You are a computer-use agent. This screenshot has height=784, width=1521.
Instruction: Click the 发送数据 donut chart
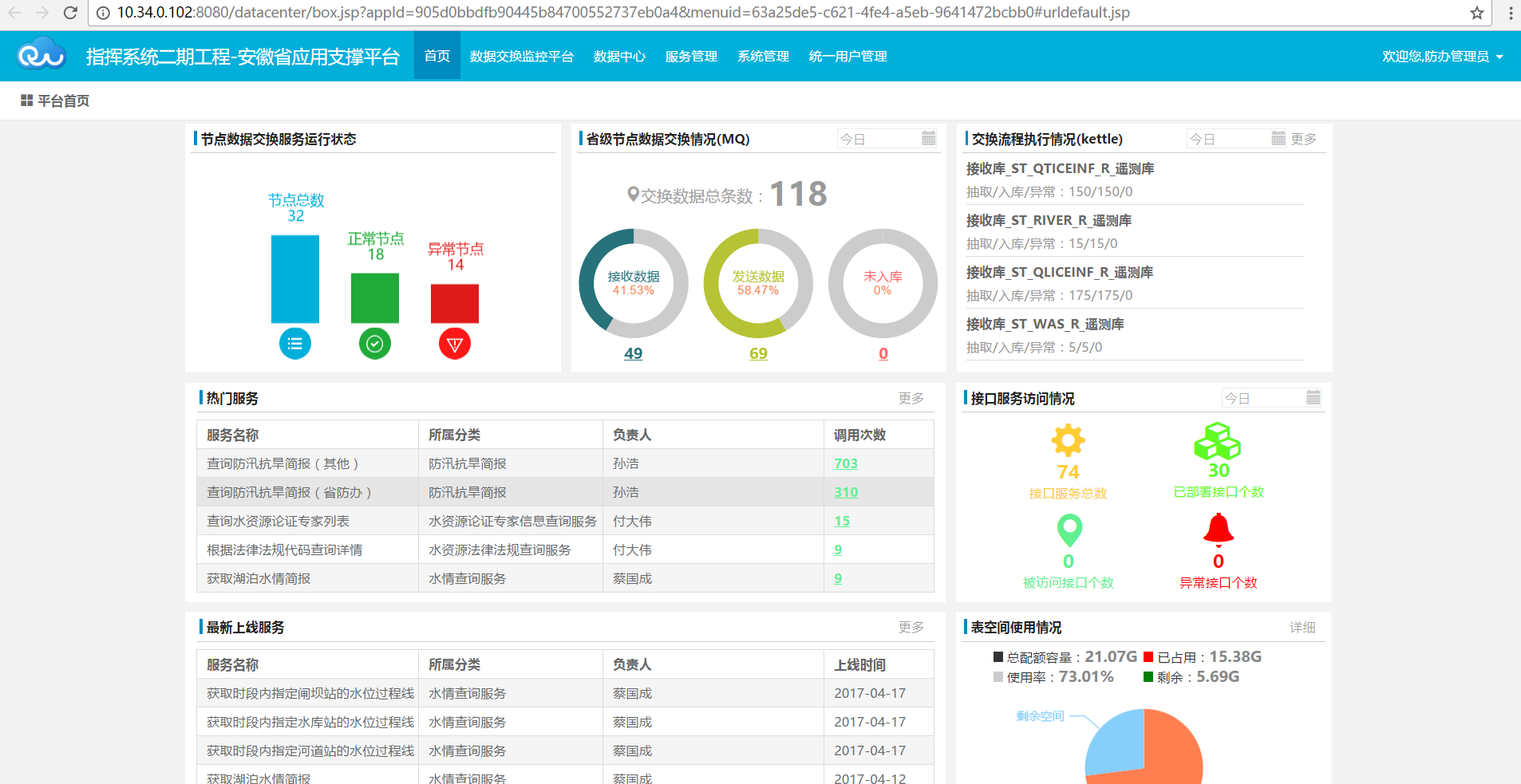(758, 283)
